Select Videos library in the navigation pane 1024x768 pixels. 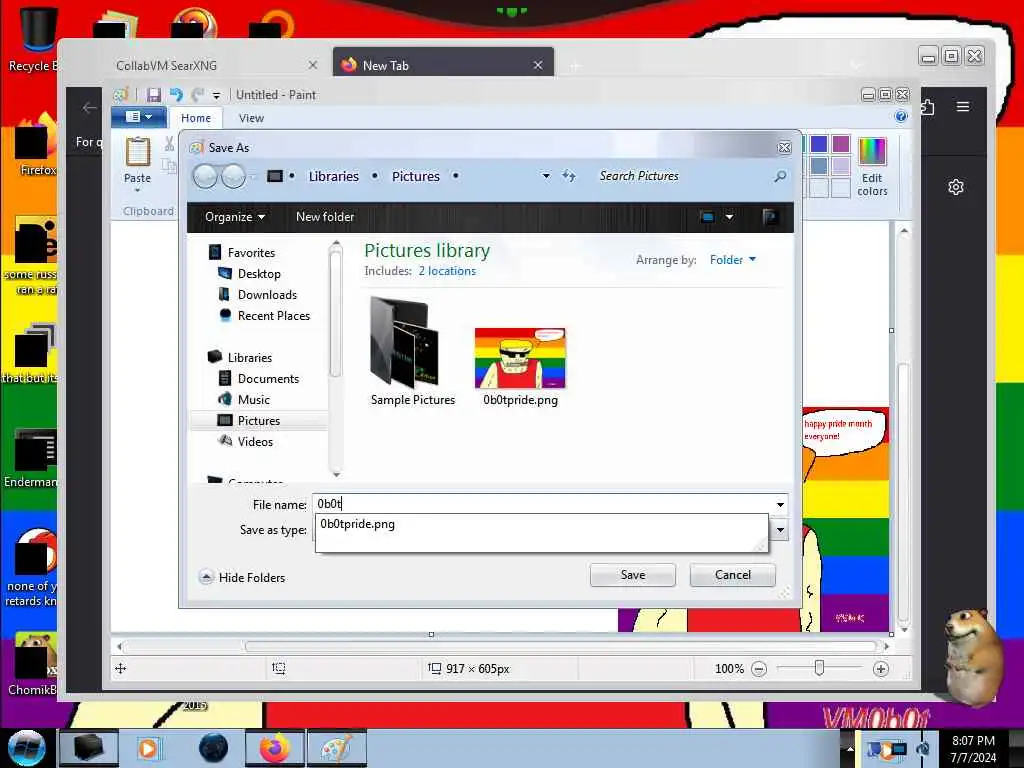[255, 441]
